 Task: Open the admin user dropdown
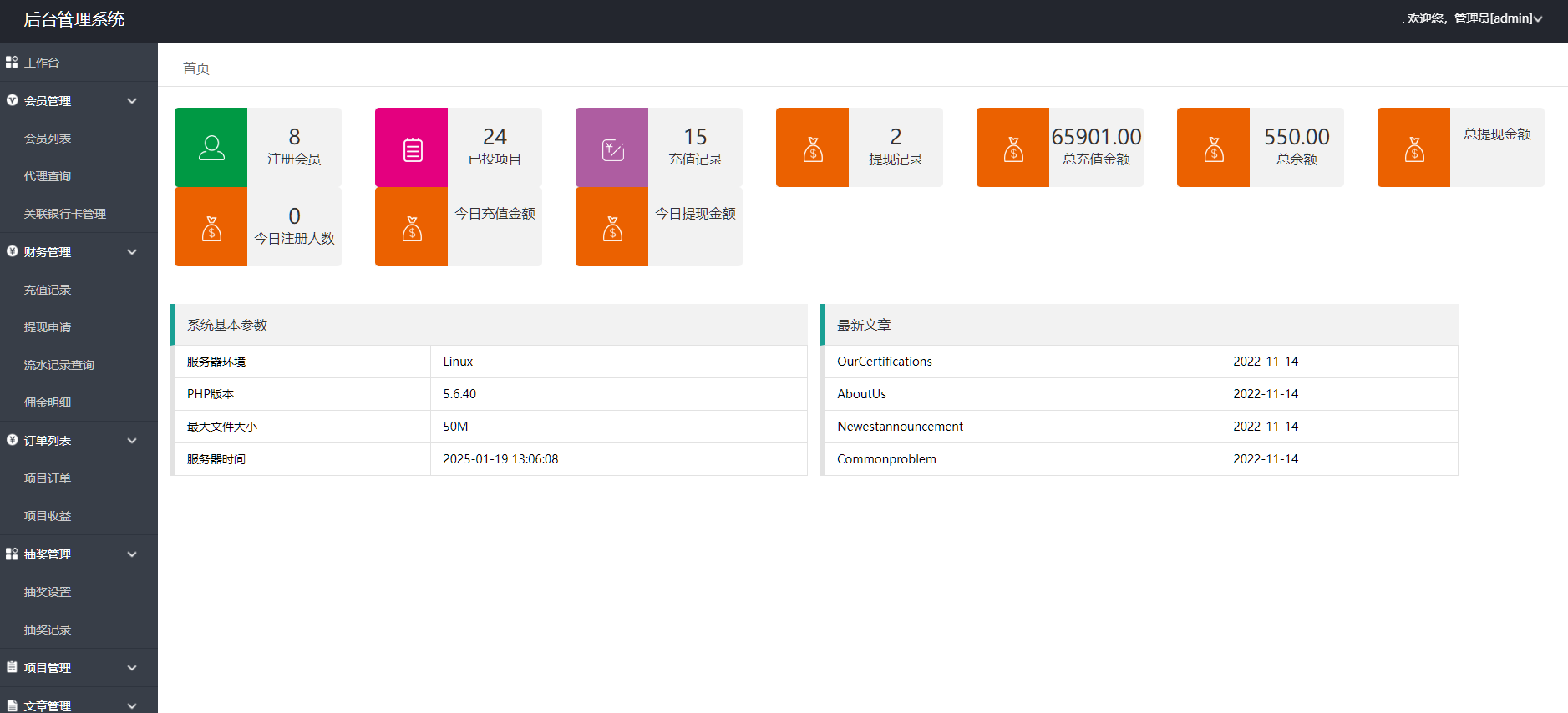tap(1474, 18)
